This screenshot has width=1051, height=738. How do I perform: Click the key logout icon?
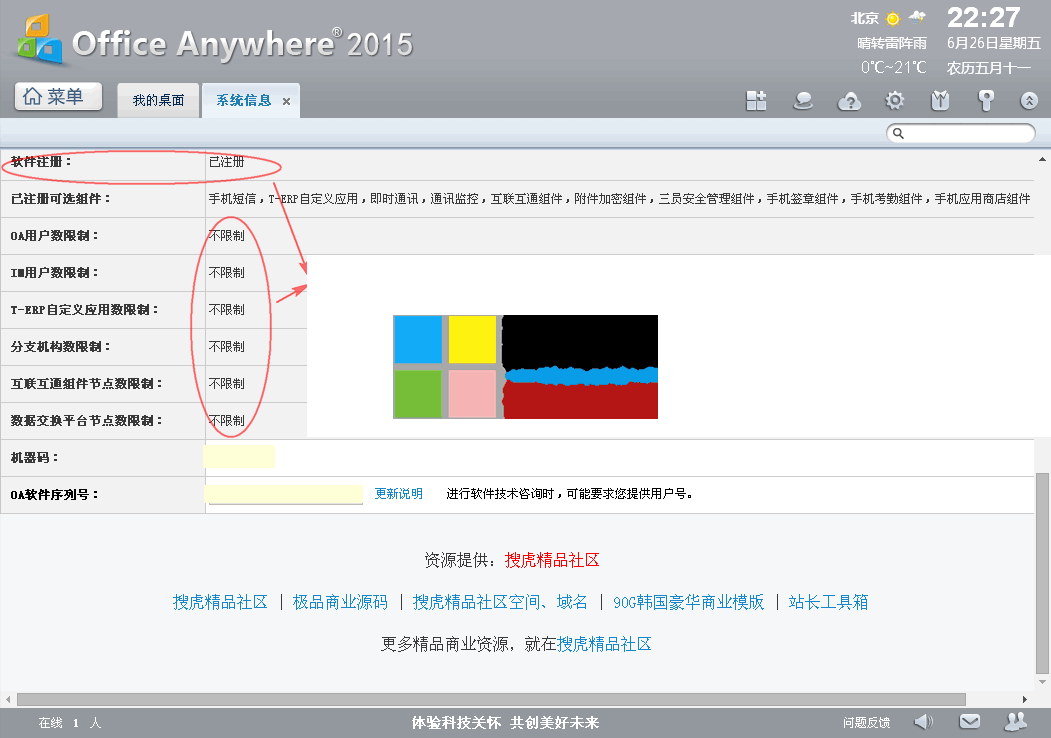(986, 100)
